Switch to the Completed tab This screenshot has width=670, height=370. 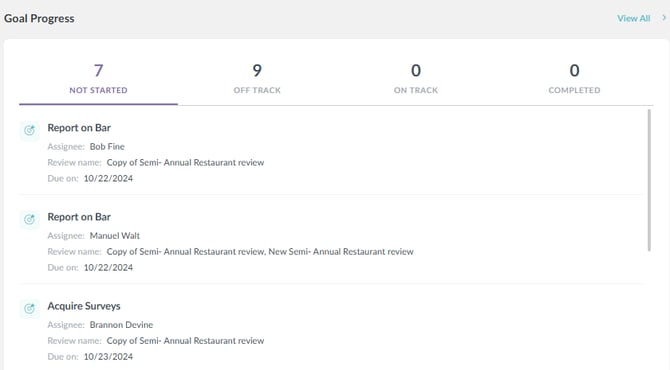click(x=574, y=79)
